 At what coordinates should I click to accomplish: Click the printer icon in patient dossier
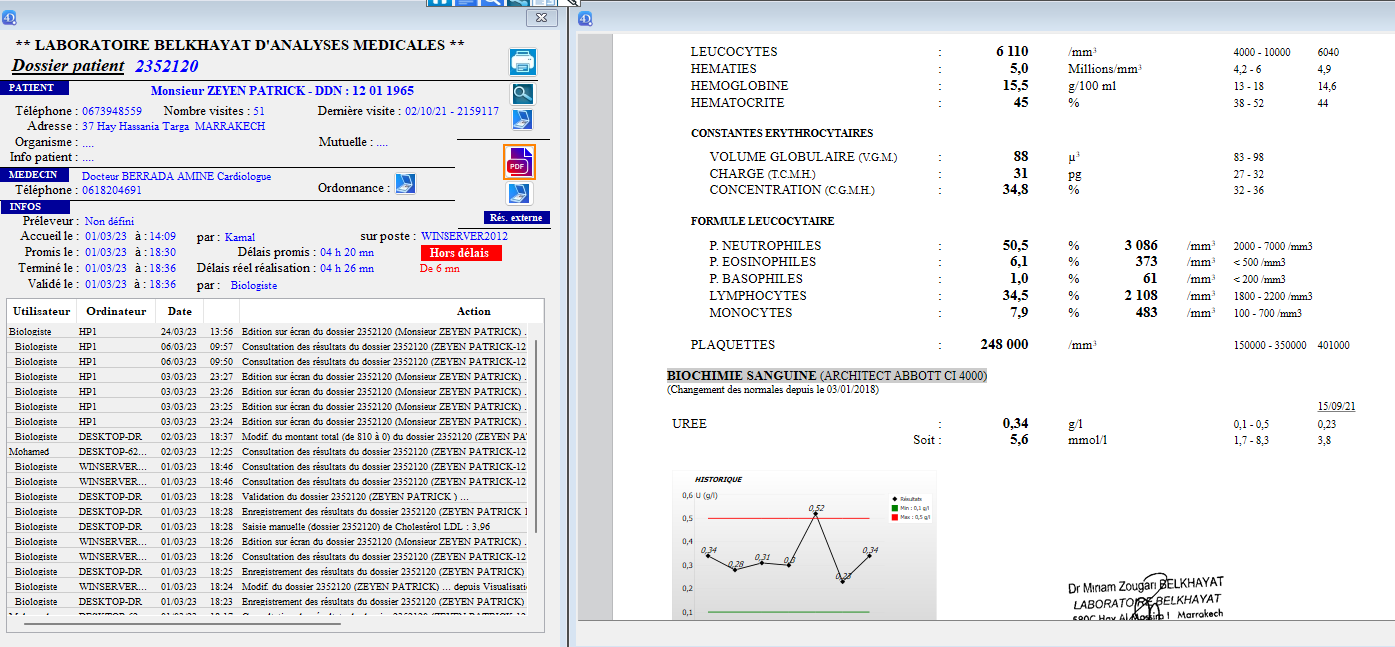point(523,62)
